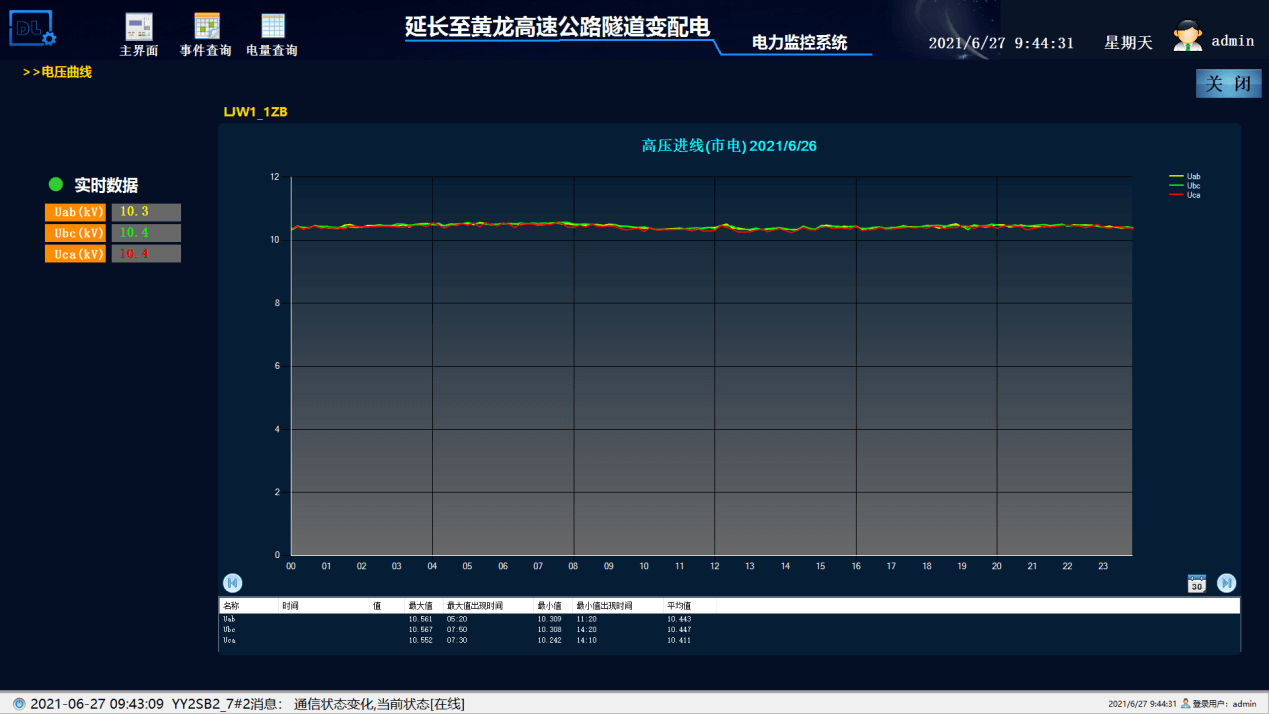Click the 电力监控系统 subtitle
Viewport: 1269px width, 714px height.
click(799, 43)
